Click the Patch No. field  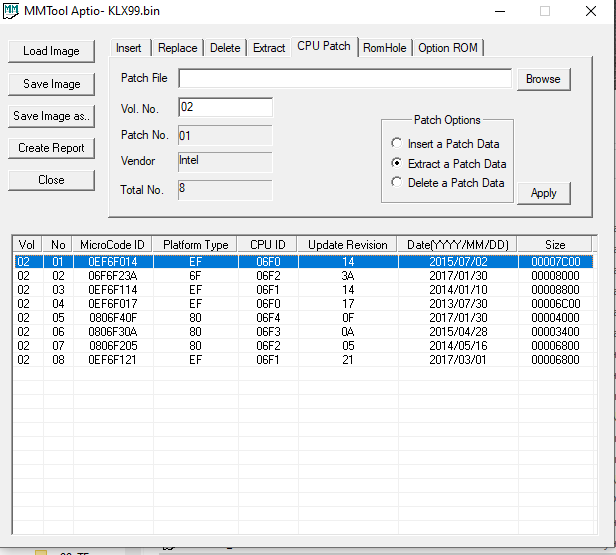225,136
